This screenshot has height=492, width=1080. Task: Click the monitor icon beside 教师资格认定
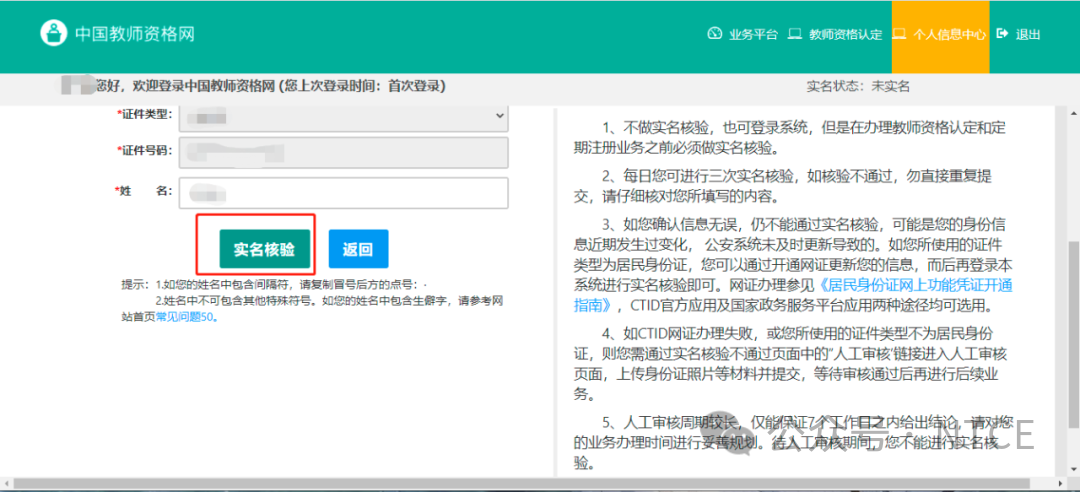tap(795, 34)
